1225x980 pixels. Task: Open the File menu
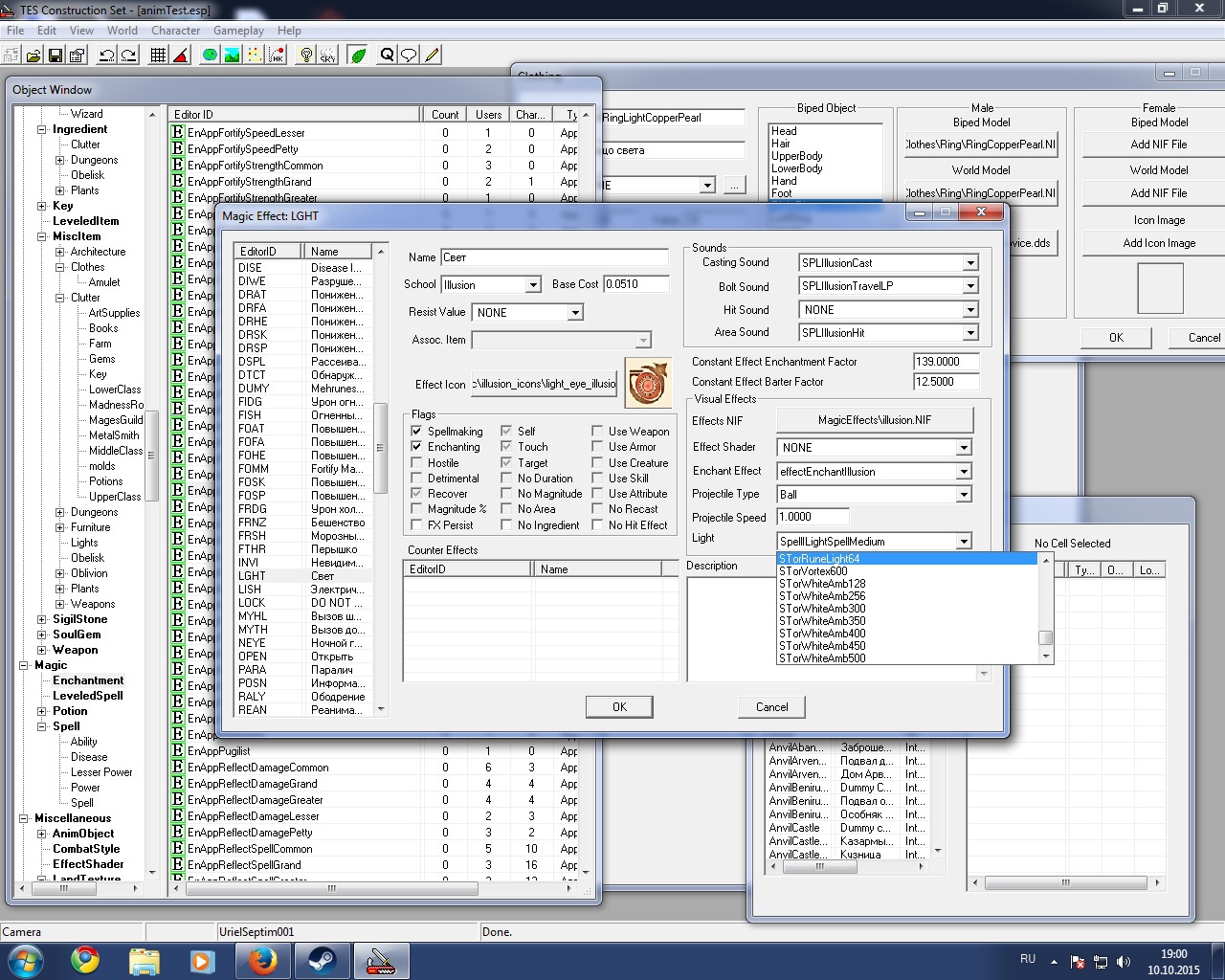coord(15,31)
